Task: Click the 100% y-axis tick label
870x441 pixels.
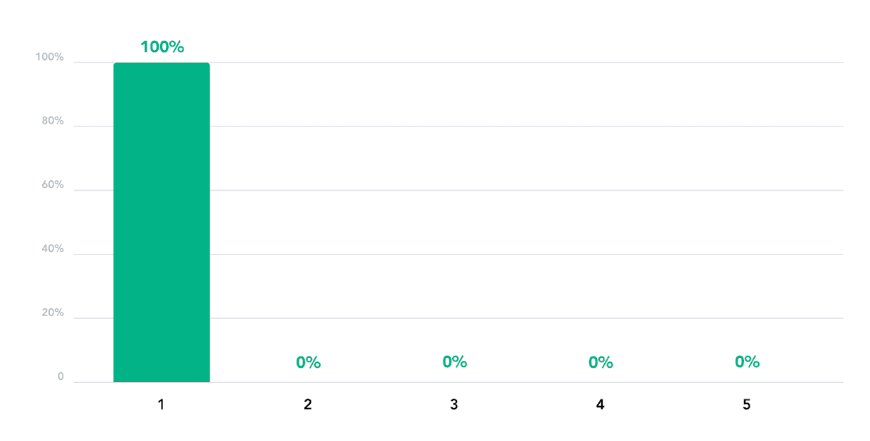Action: pos(49,57)
